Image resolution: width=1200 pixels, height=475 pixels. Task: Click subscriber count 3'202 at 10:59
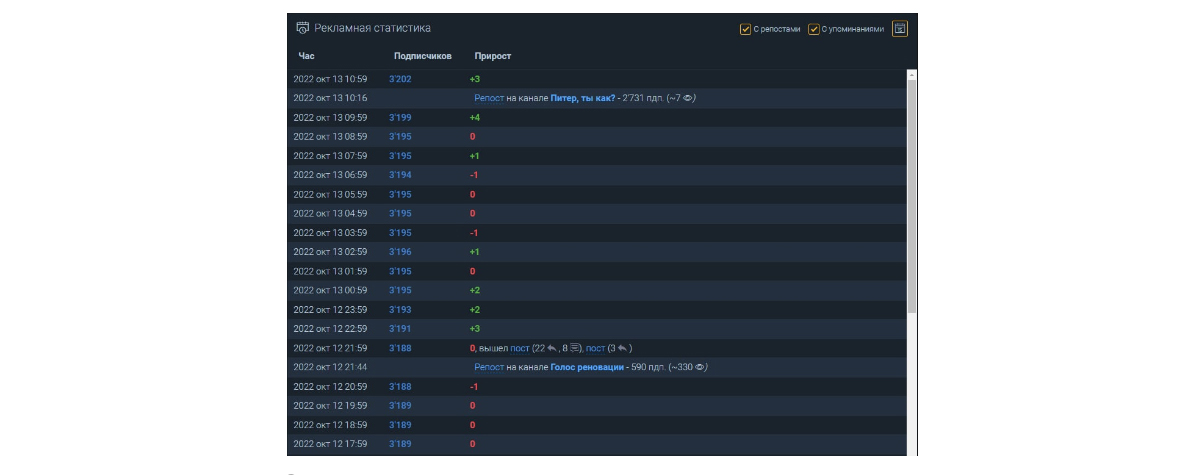click(400, 78)
